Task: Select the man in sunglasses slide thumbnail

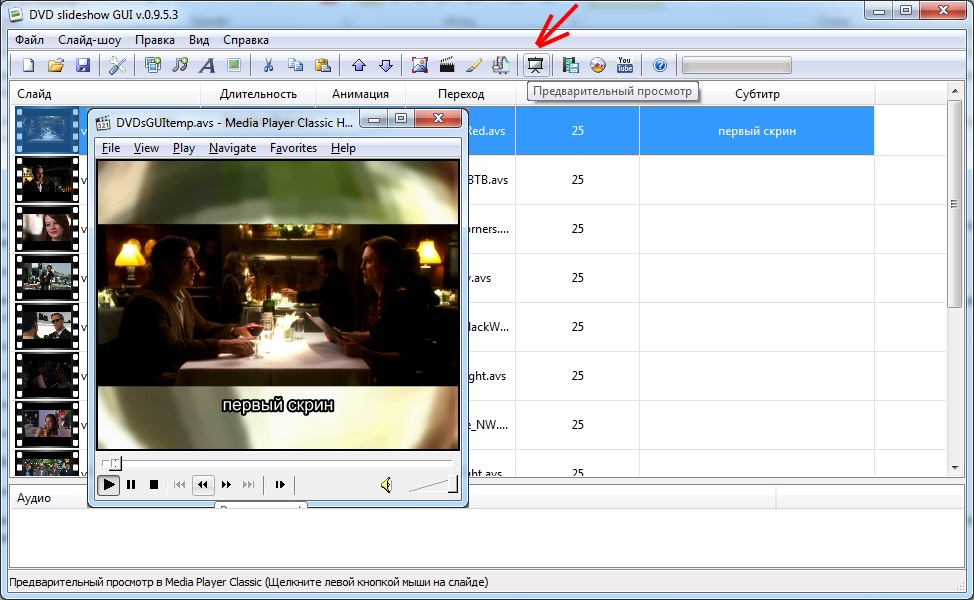Action: 47,327
